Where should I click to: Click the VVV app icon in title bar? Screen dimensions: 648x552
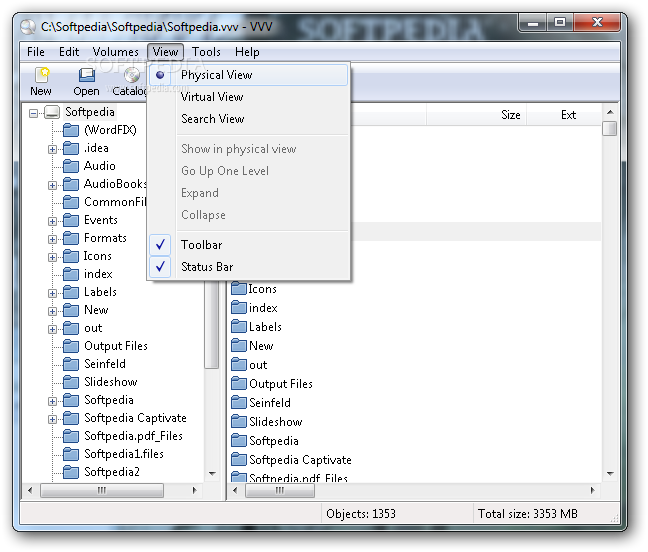click(29, 27)
